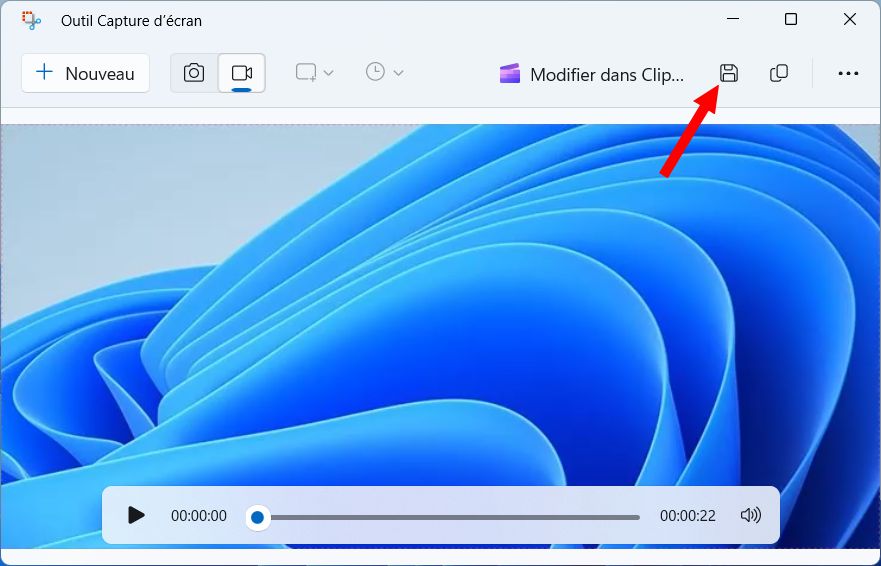Screen dimensions: 881x566
Task: Save the recording with floppy disk icon
Action: point(729,73)
